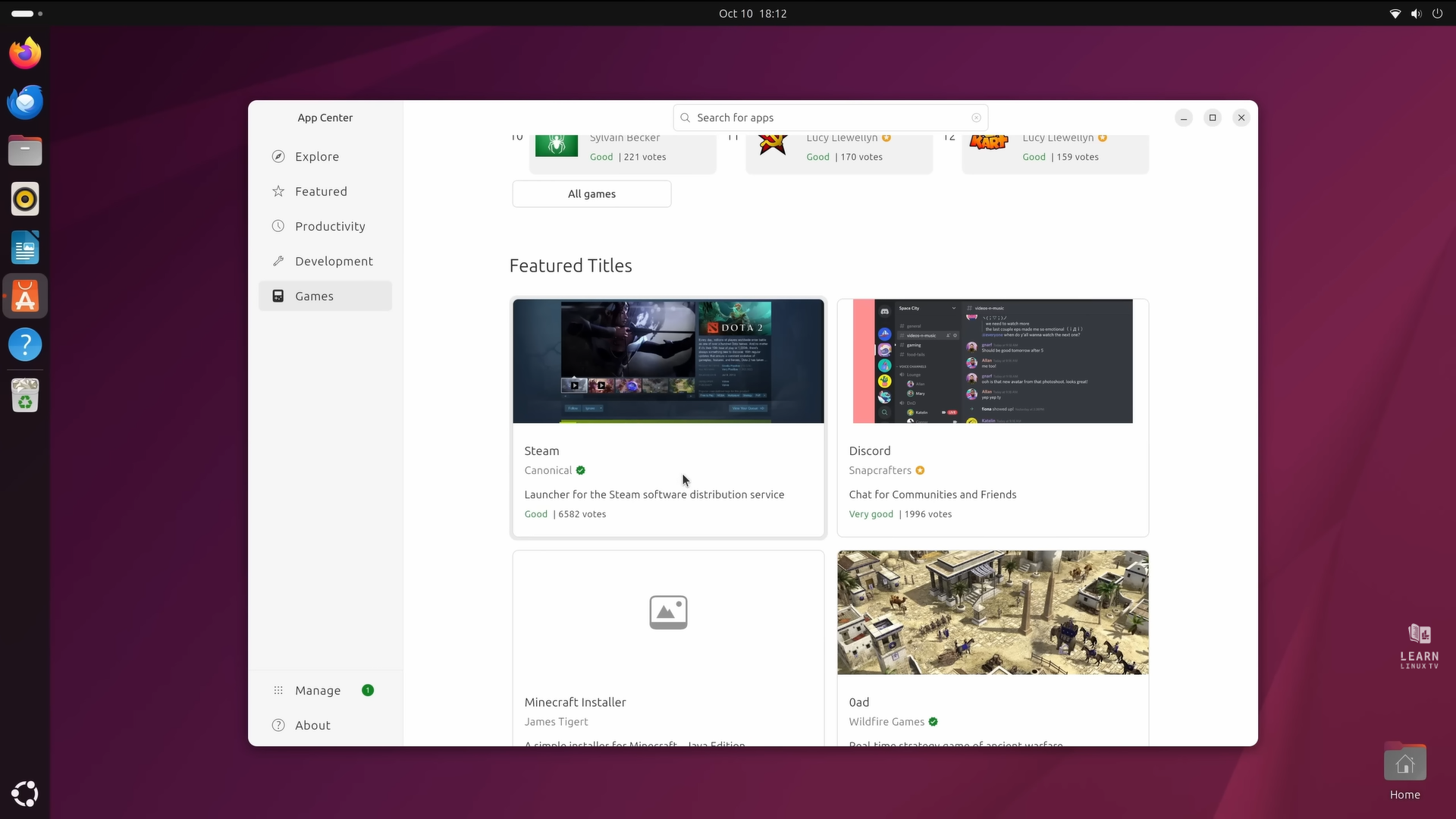Click the Wildfire Games publisher name
Image resolution: width=1456 pixels, height=819 pixels.
pyautogui.click(x=886, y=722)
